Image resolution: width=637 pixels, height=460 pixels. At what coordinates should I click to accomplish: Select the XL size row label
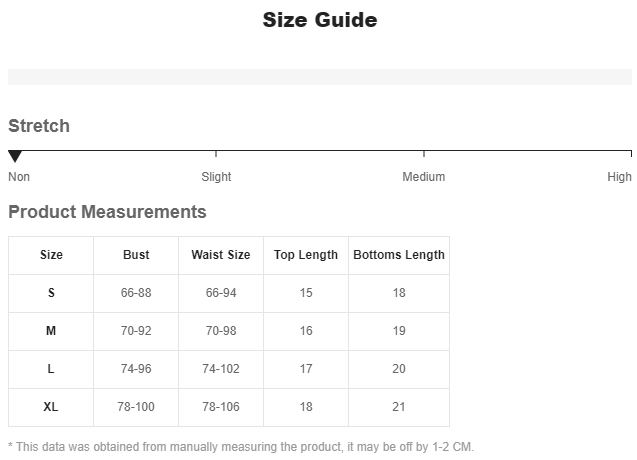[51, 407]
